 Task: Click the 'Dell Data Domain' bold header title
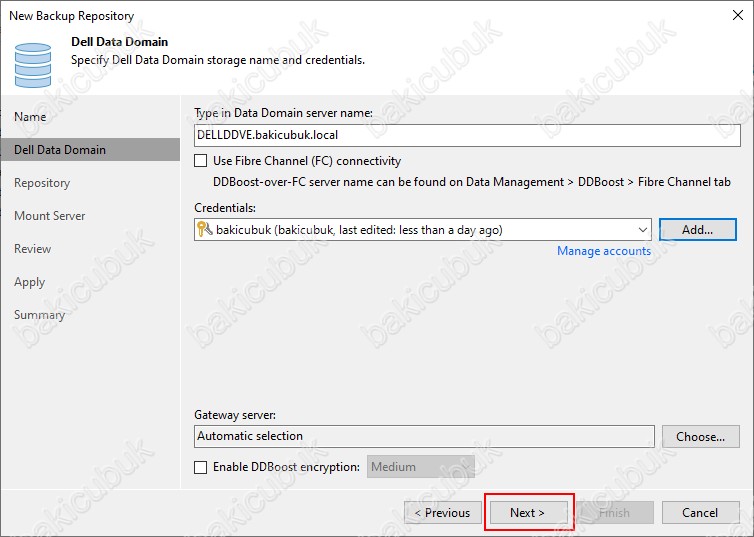click(x=119, y=42)
